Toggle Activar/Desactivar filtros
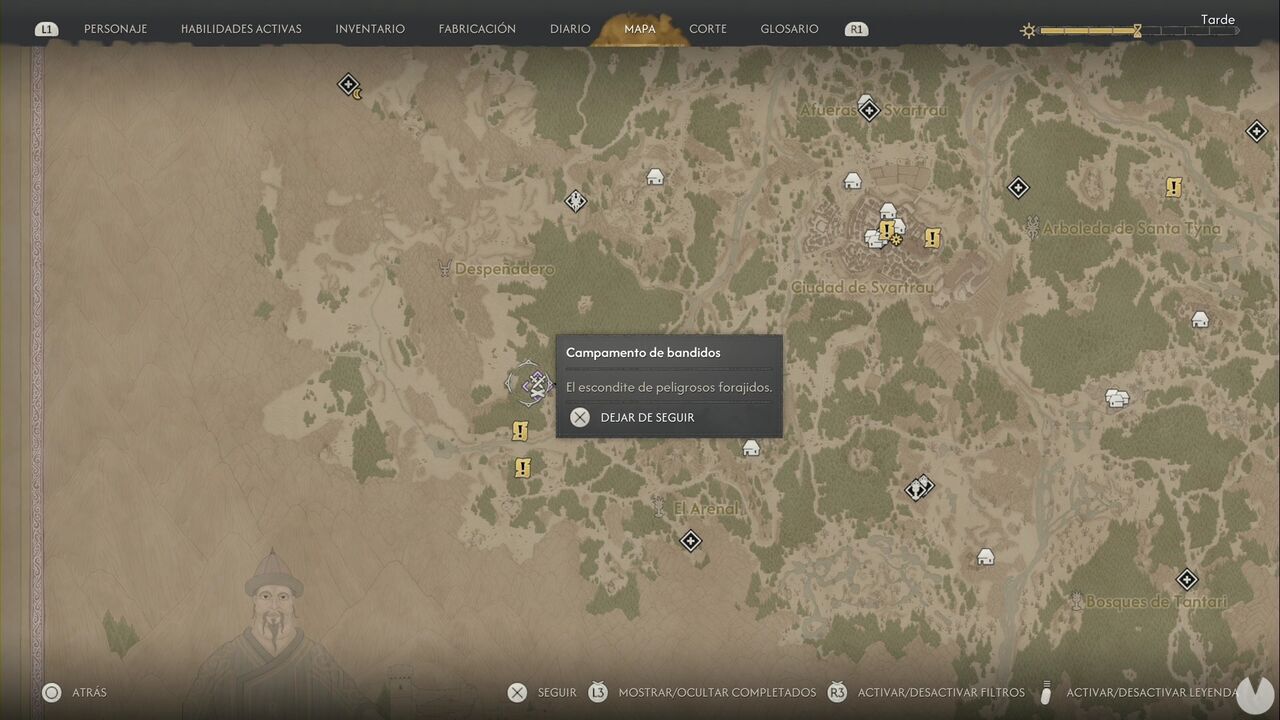This screenshot has width=1280, height=720. (x=926, y=692)
